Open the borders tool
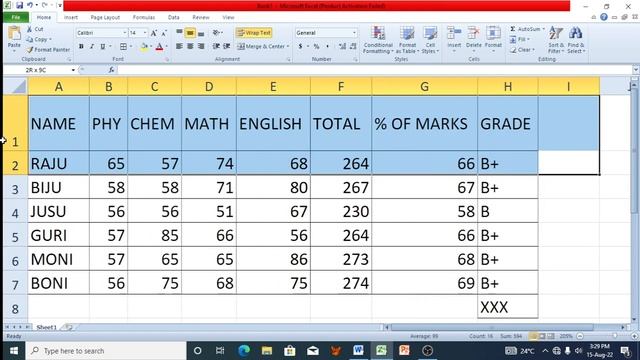This screenshot has width=640, height=360. click(123, 47)
